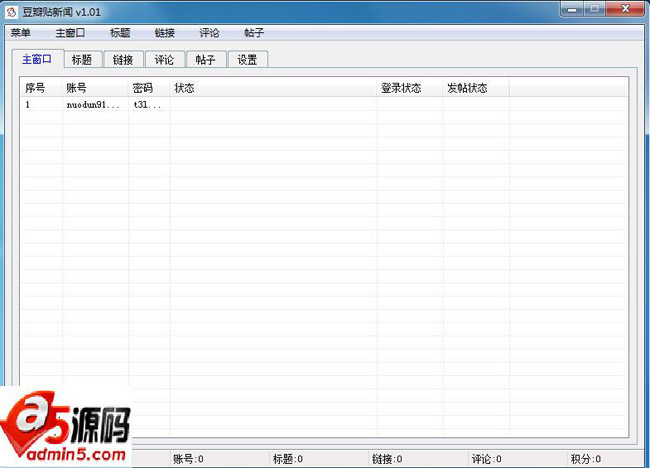Image resolution: width=650 pixels, height=468 pixels.
Task: Click the 发帖状态 column header
Action: pos(476,88)
